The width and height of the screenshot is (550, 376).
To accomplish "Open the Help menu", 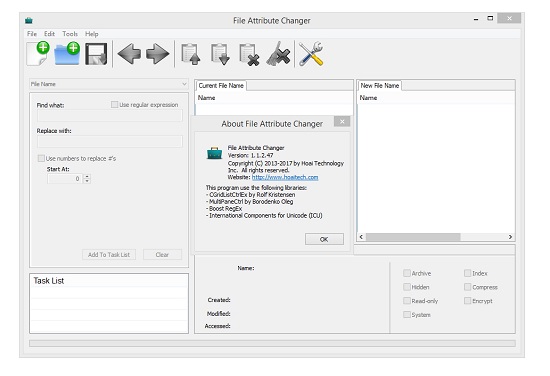I will 92,34.
